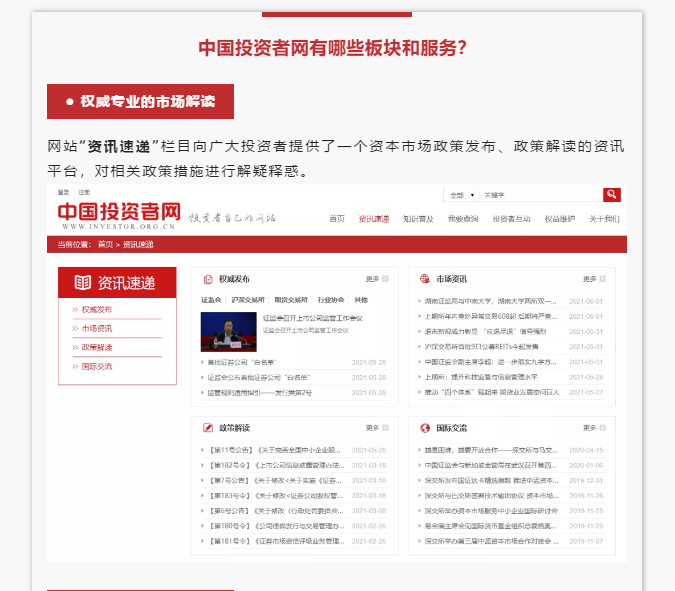Click the 国际交流 panel earth icon

coord(425,428)
